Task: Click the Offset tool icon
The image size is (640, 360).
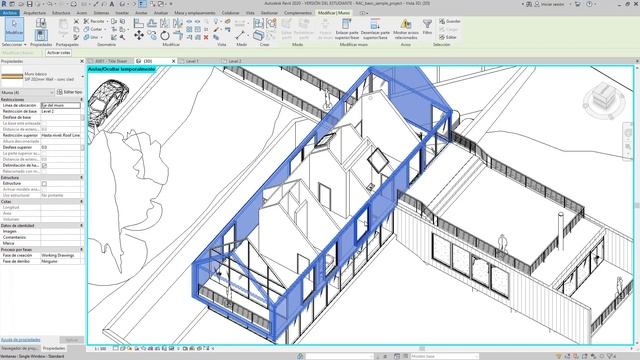Action: click(152, 23)
